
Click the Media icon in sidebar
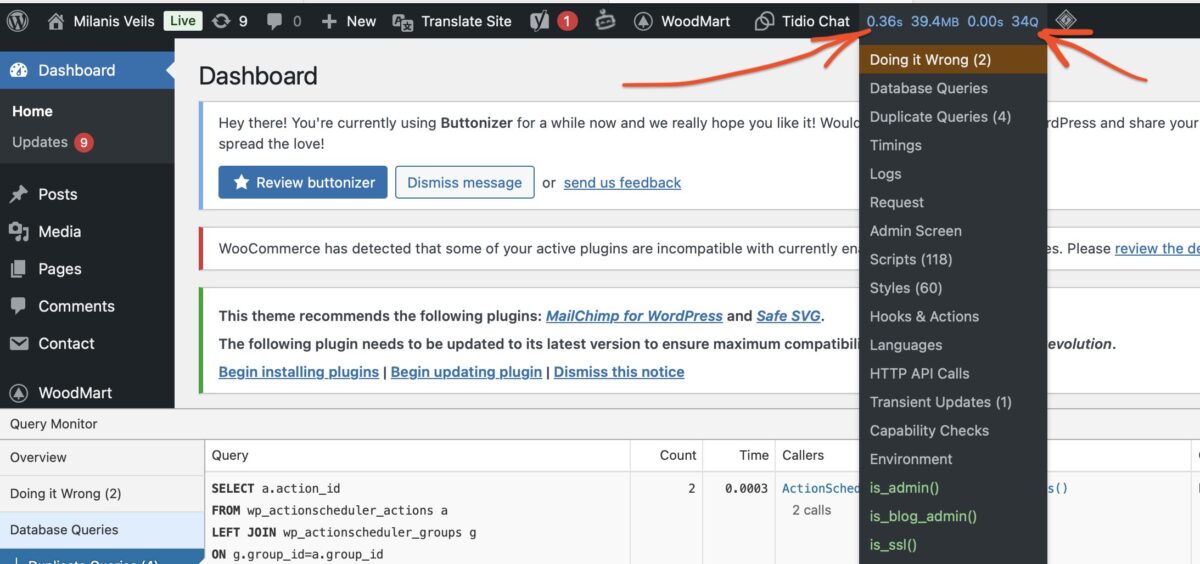coord(18,231)
